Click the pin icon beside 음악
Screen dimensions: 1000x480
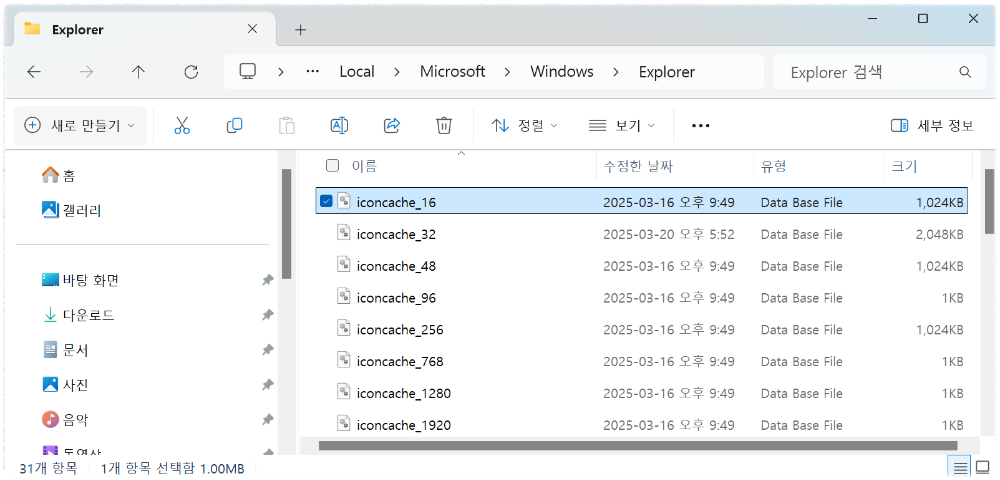pos(268,421)
